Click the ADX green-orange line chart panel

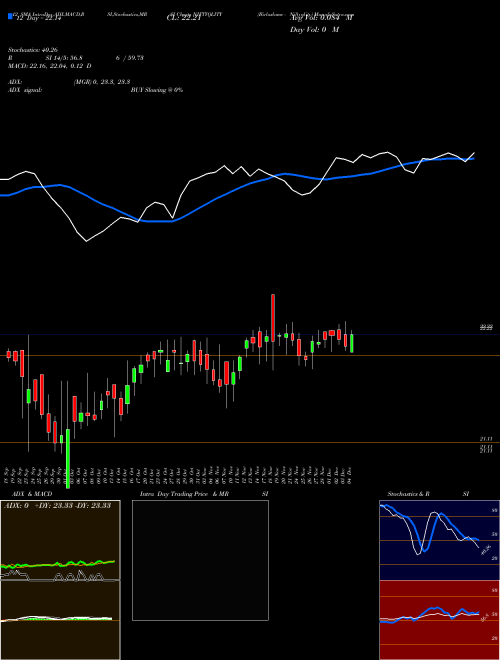pyautogui.click(x=60, y=540)
